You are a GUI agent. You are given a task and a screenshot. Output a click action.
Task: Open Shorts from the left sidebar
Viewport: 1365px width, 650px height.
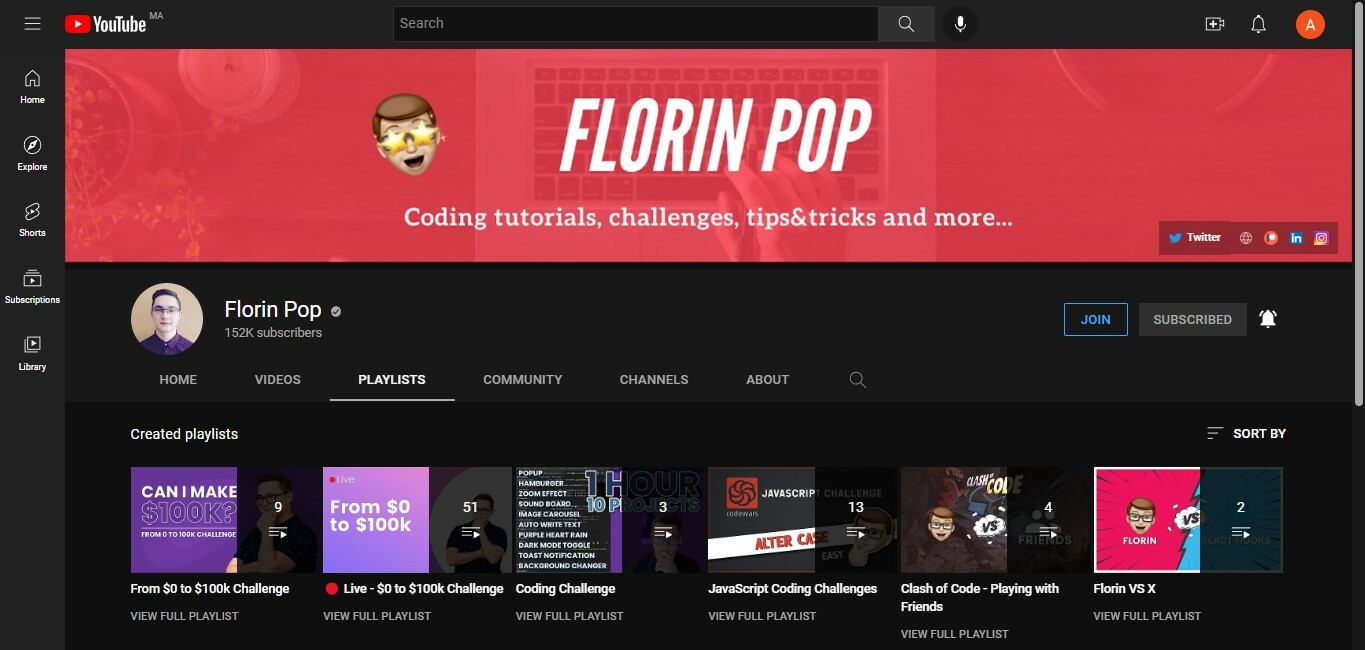(x=31, y=218)
